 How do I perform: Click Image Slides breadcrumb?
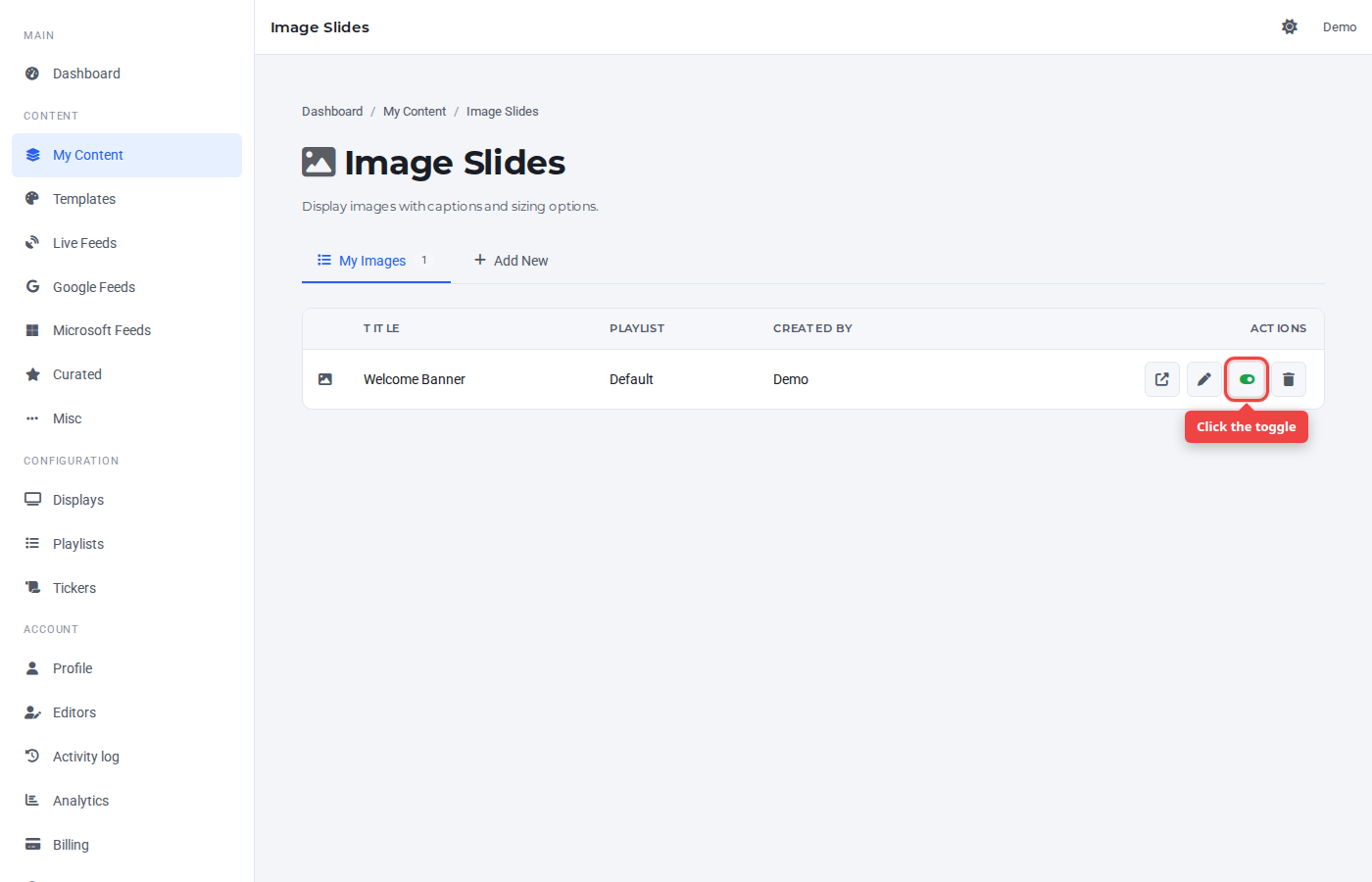pyautogui.click(x=503, y=112)
